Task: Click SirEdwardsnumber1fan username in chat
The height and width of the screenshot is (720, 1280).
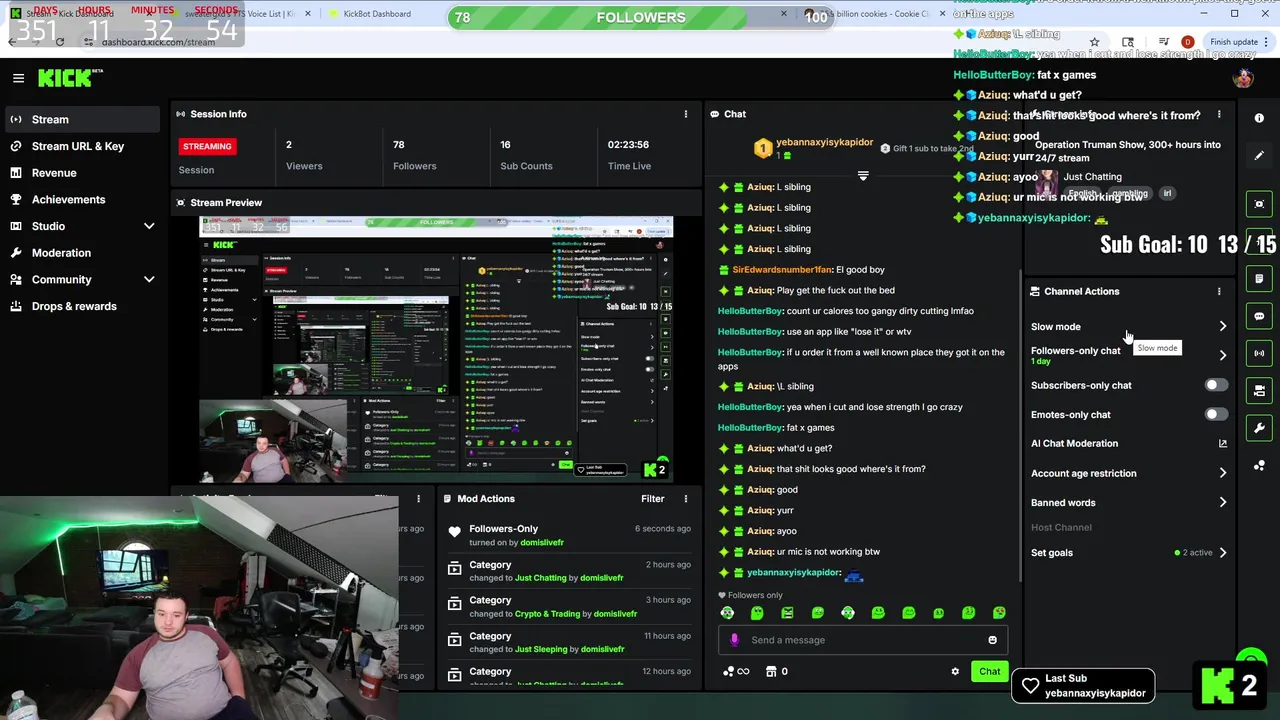Action: click(x=782, y=270)
